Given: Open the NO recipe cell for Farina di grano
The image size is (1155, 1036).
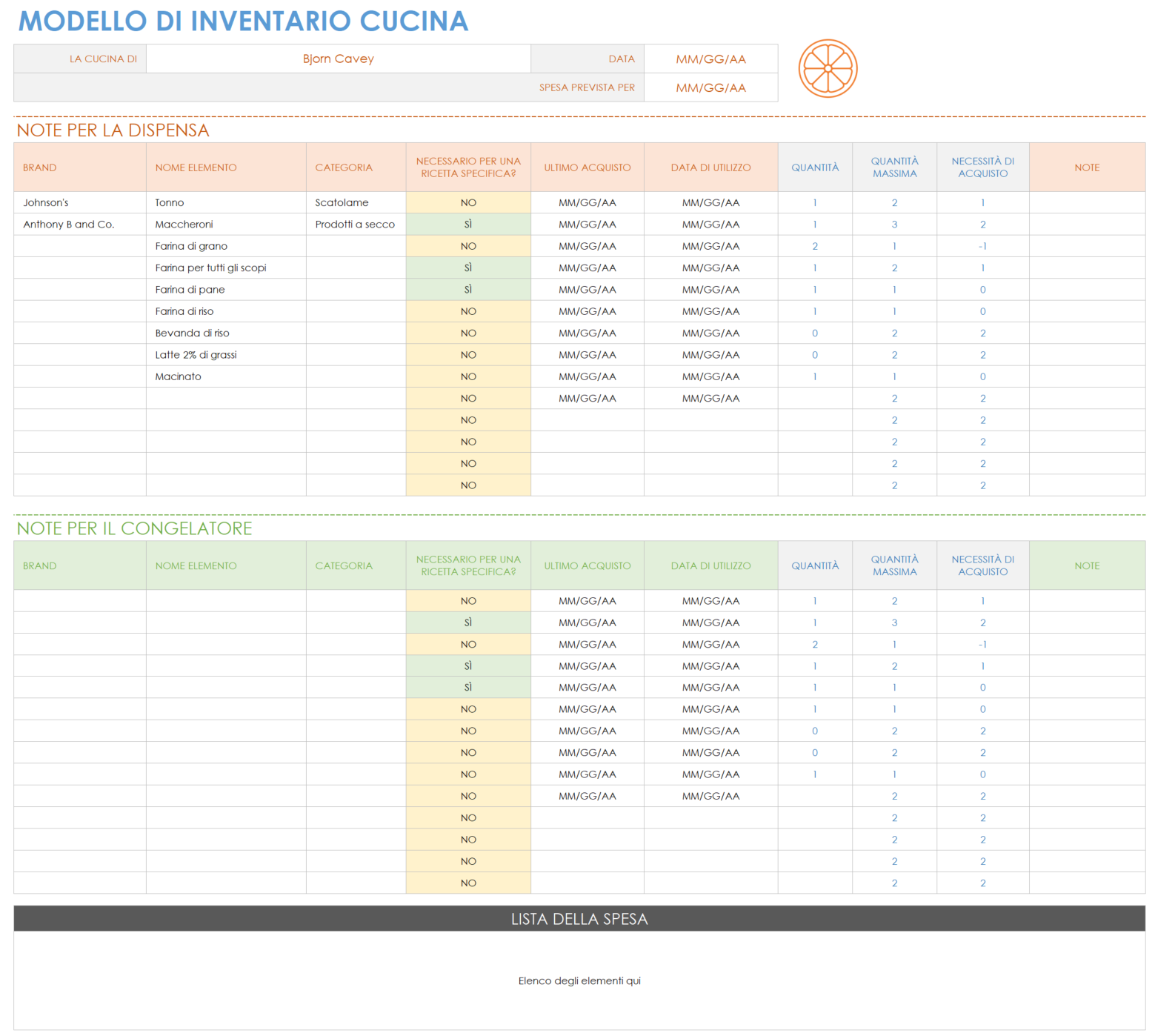Looking at the screenshot, I should (x=468, y=246).
